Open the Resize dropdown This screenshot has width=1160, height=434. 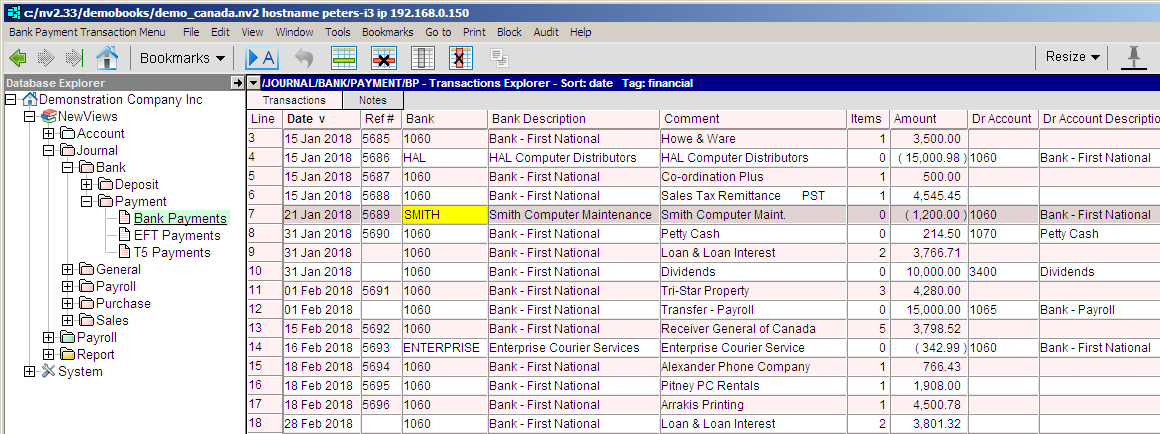click(1072, 57)
